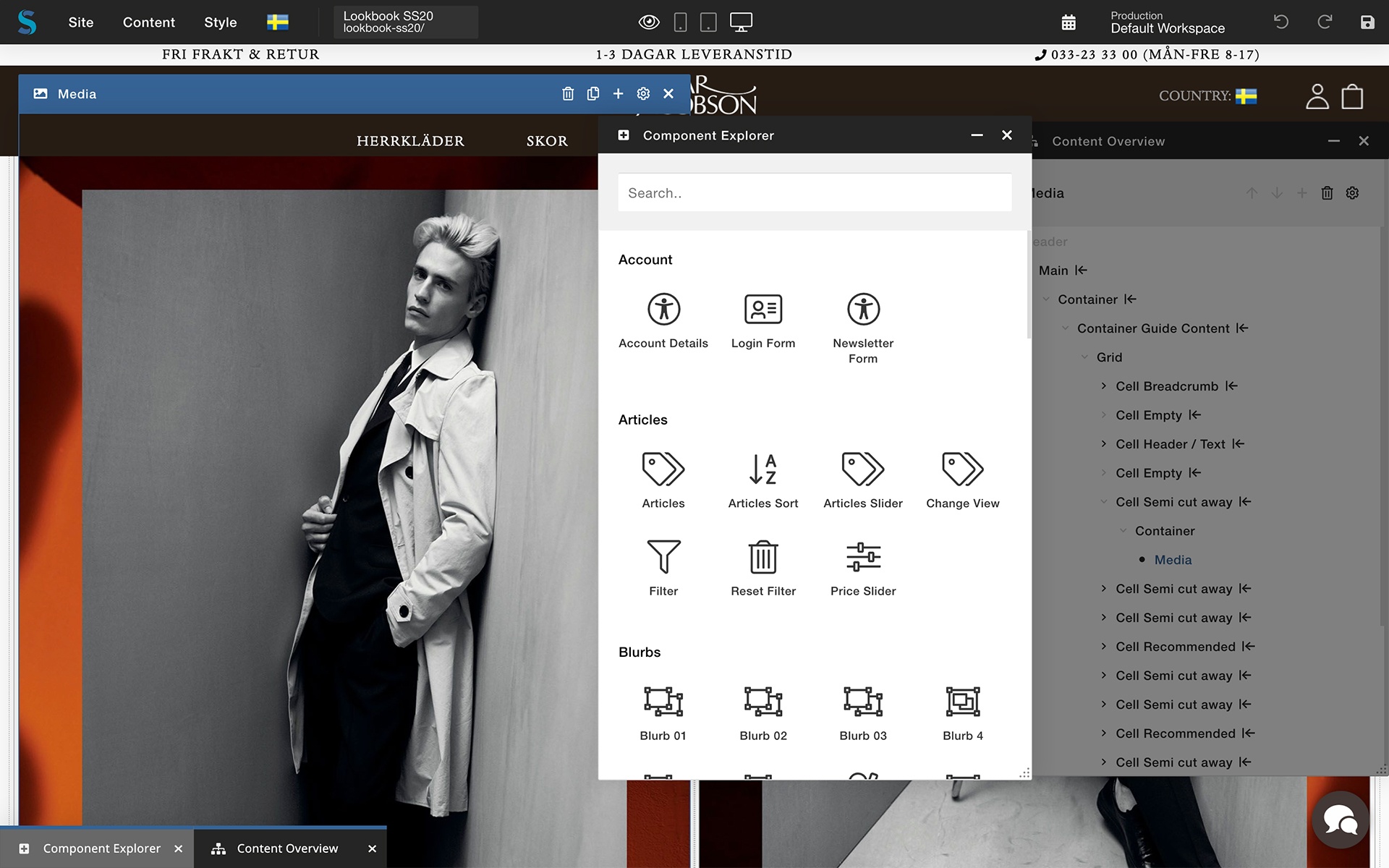The width and height of the screenshot is (1389, 868).
Task: Open the Lookbook SS20 page selector
Action: click(406, 22)
